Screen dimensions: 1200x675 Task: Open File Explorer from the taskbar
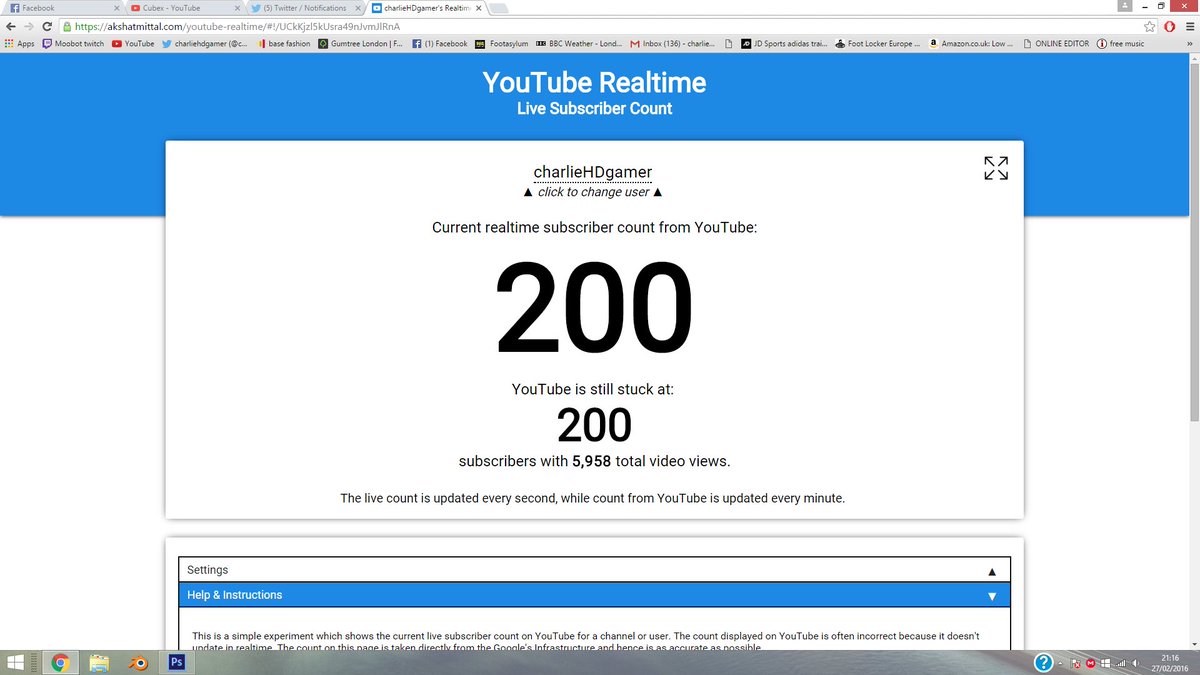coord(99,662)
